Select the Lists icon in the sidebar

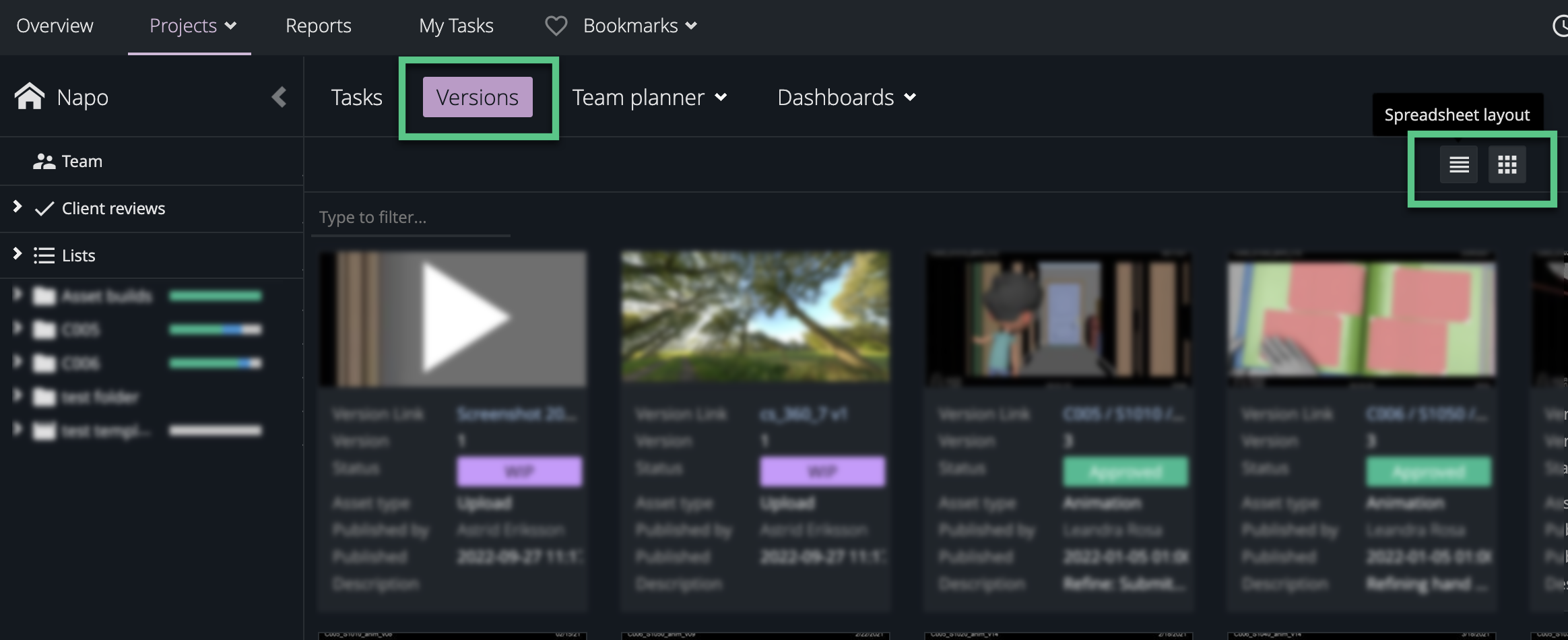(x=44, y=255)
